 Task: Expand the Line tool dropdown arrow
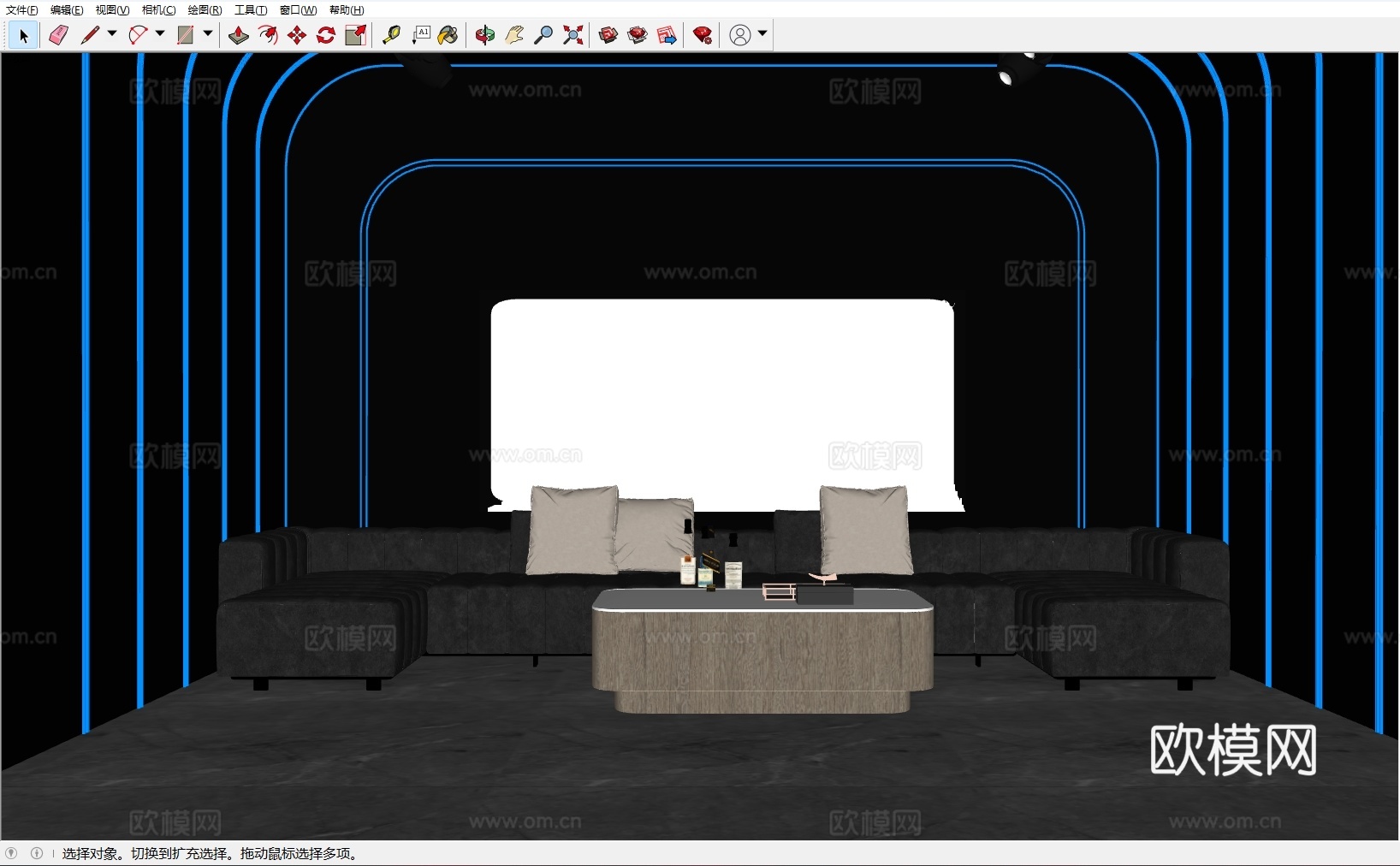112,34
